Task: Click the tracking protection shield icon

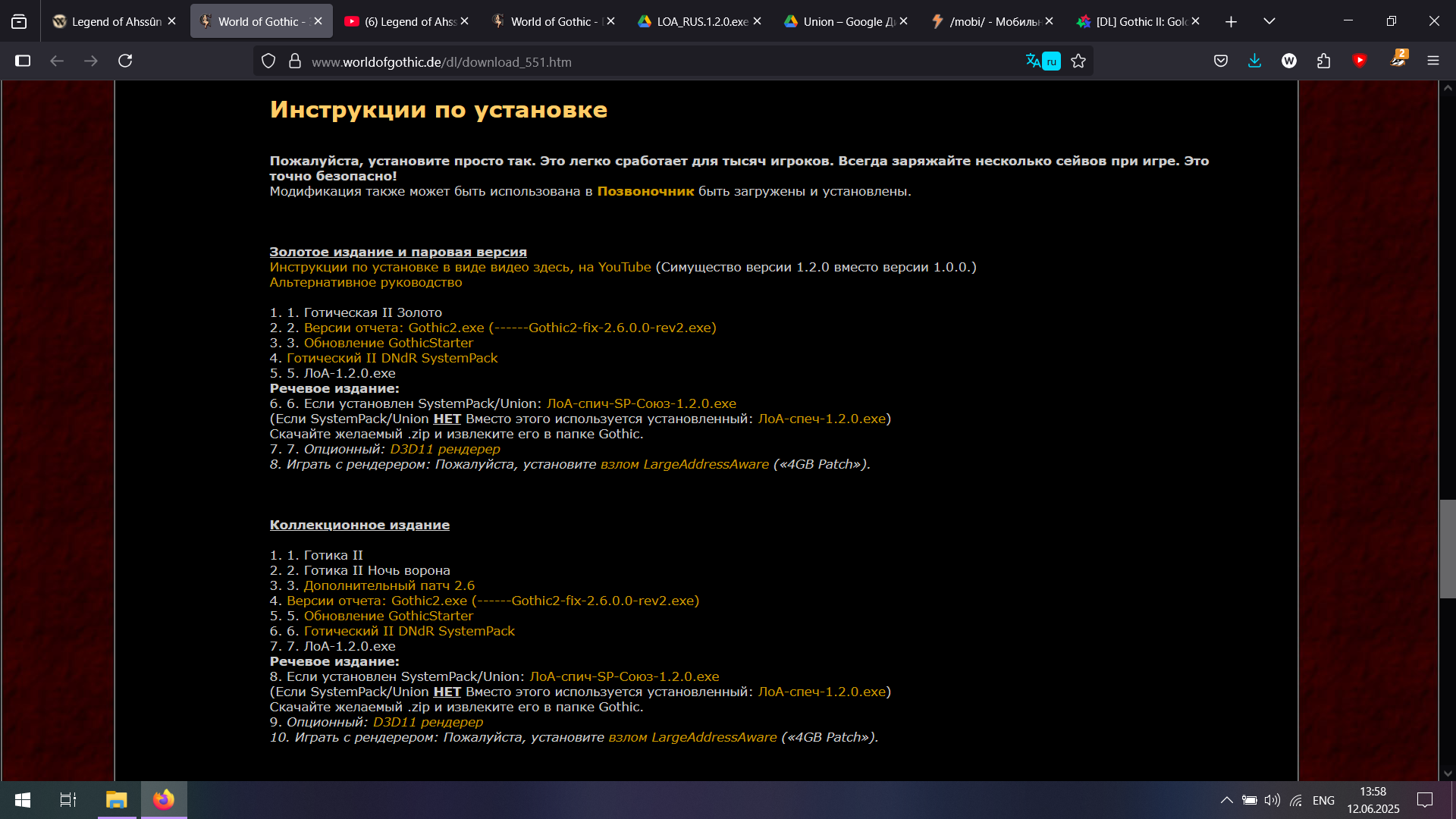Action: point(268,61)
